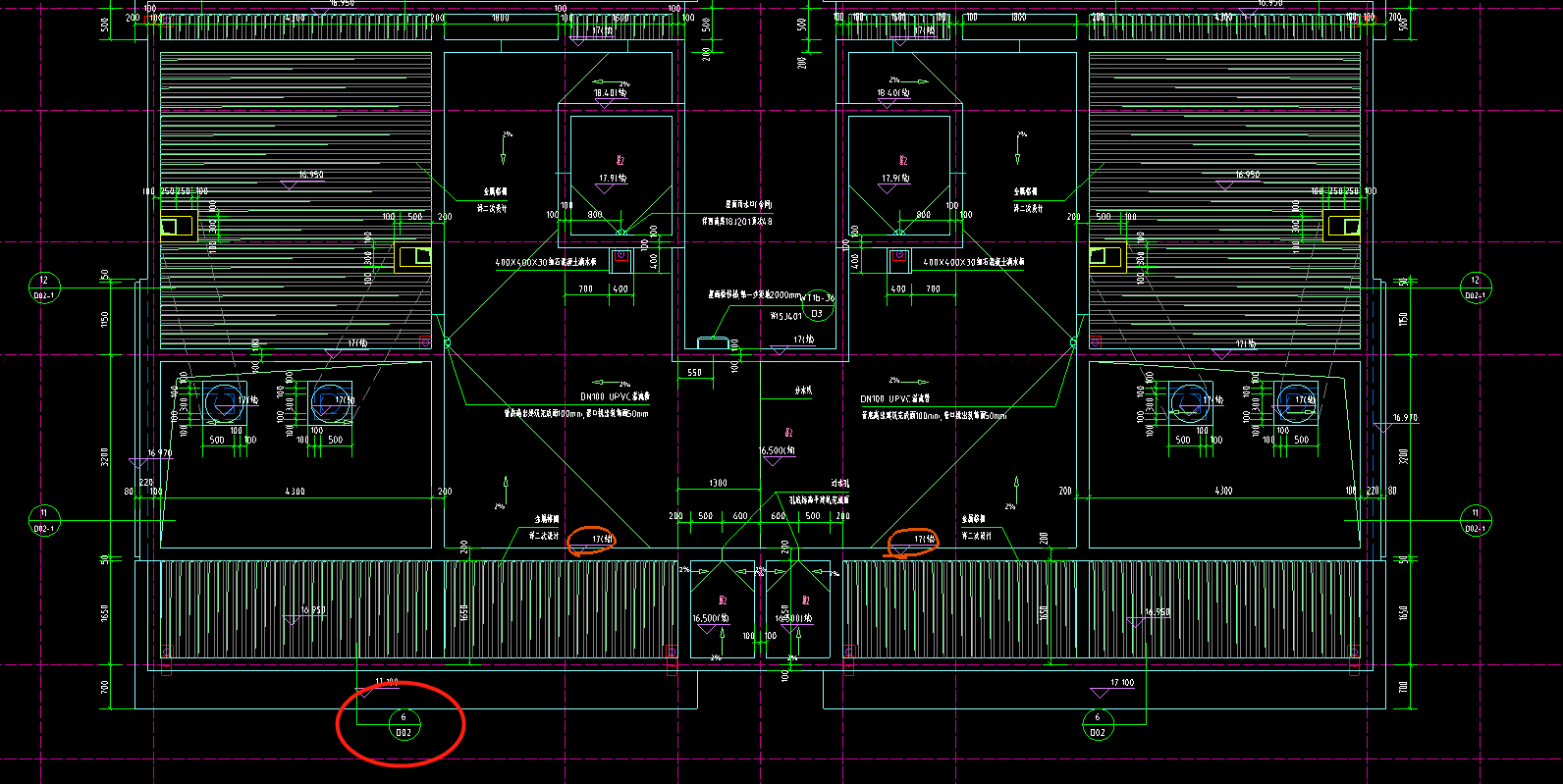
Task: Click right splash block with pink circle
Action: (899, 260)
